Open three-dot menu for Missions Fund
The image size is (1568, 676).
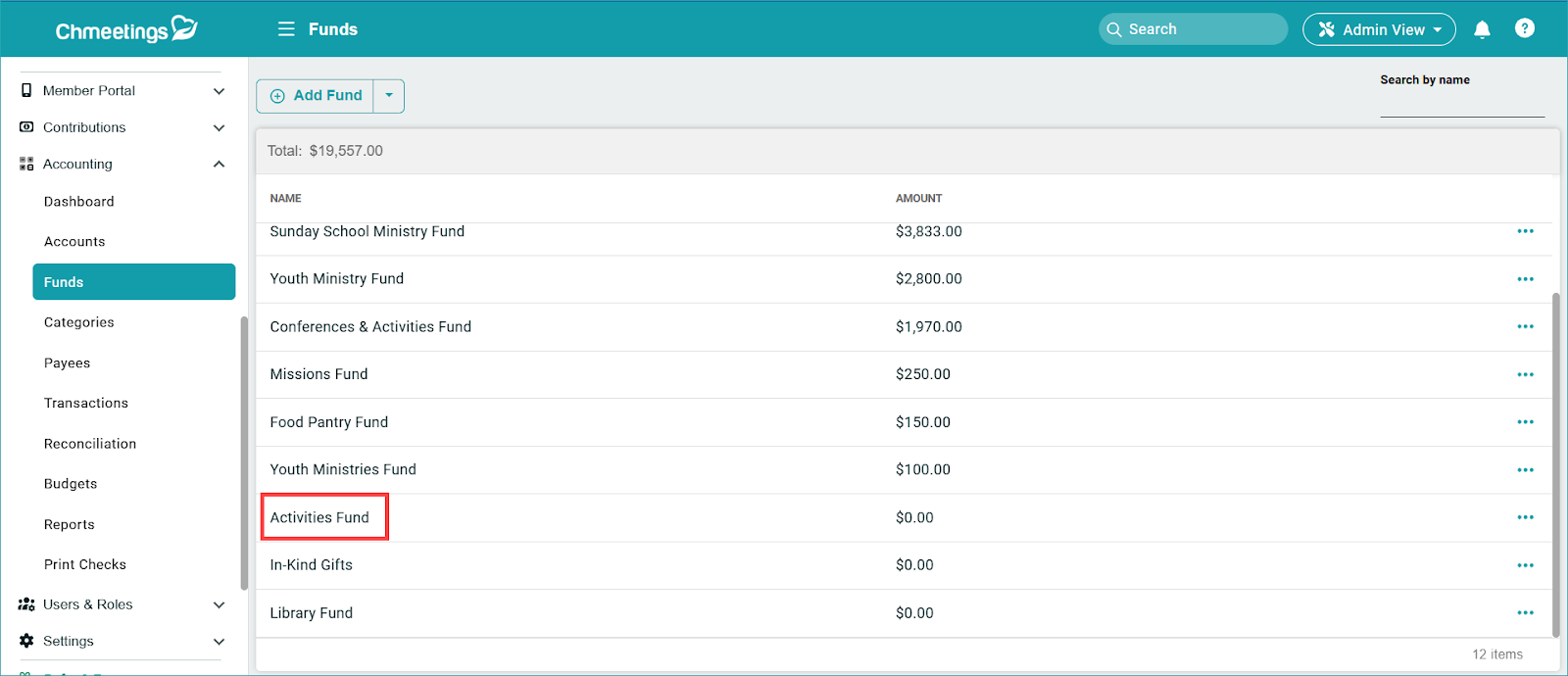1525,374
